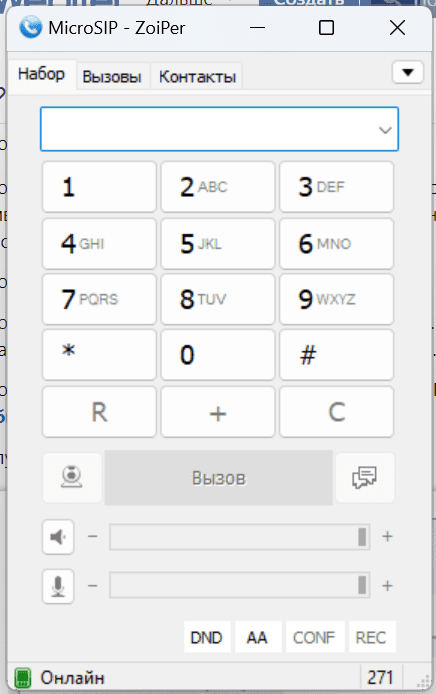The width and height of the screenshot is (436, 694).
Task: Open the main menu arrow dropdown
Action: 408,72
